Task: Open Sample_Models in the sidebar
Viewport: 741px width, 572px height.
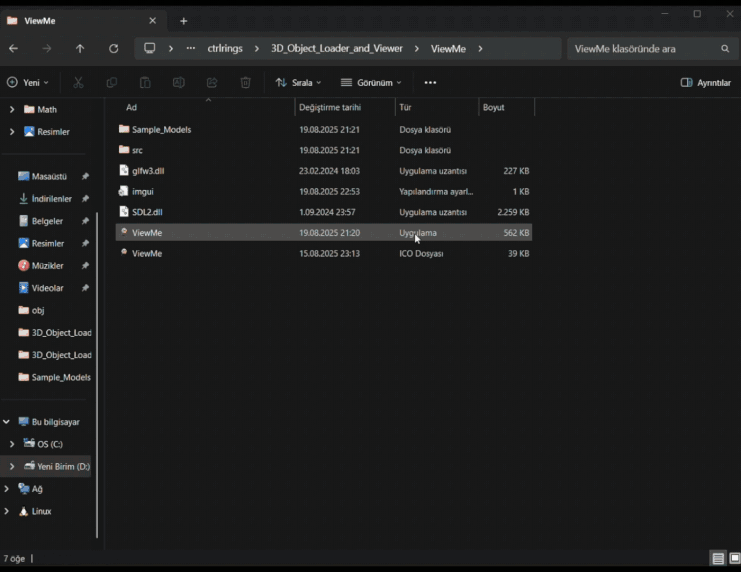Action: [x=61, y=377]
